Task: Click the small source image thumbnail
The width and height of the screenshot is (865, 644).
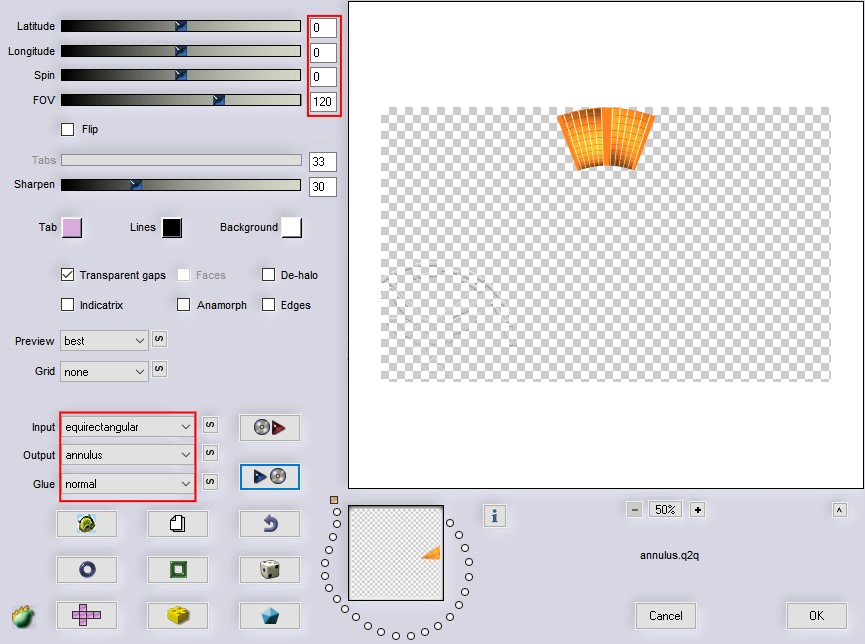Action: (396, 553)
